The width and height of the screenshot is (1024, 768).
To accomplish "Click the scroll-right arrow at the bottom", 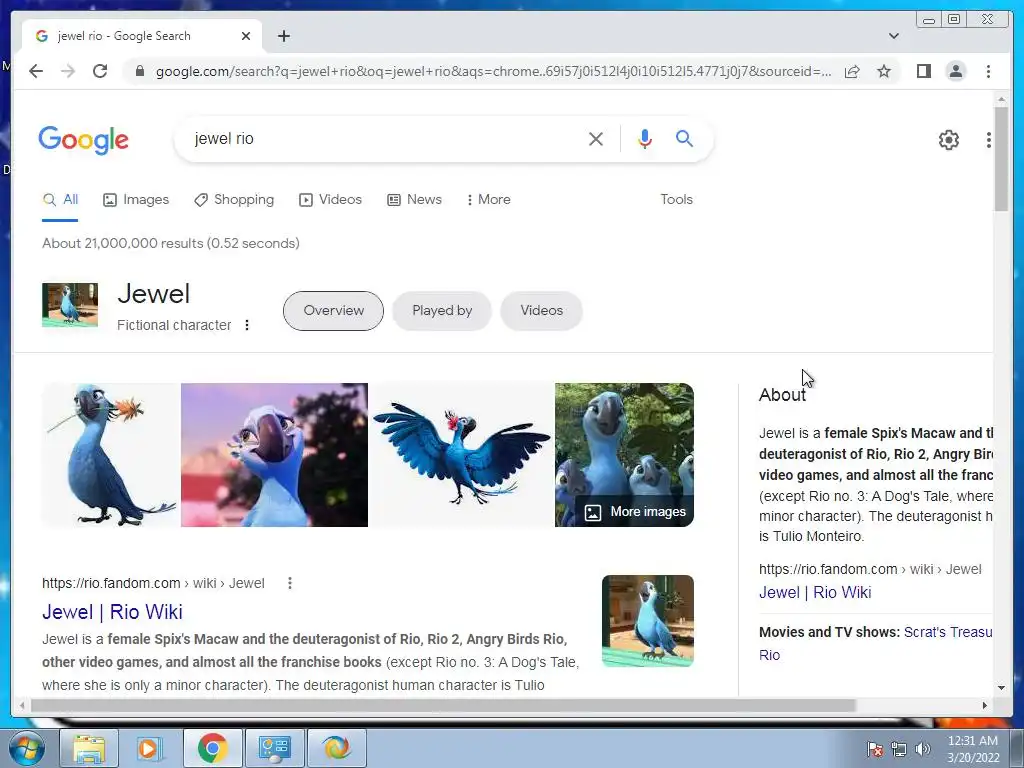I will click(x=985, y=705).
